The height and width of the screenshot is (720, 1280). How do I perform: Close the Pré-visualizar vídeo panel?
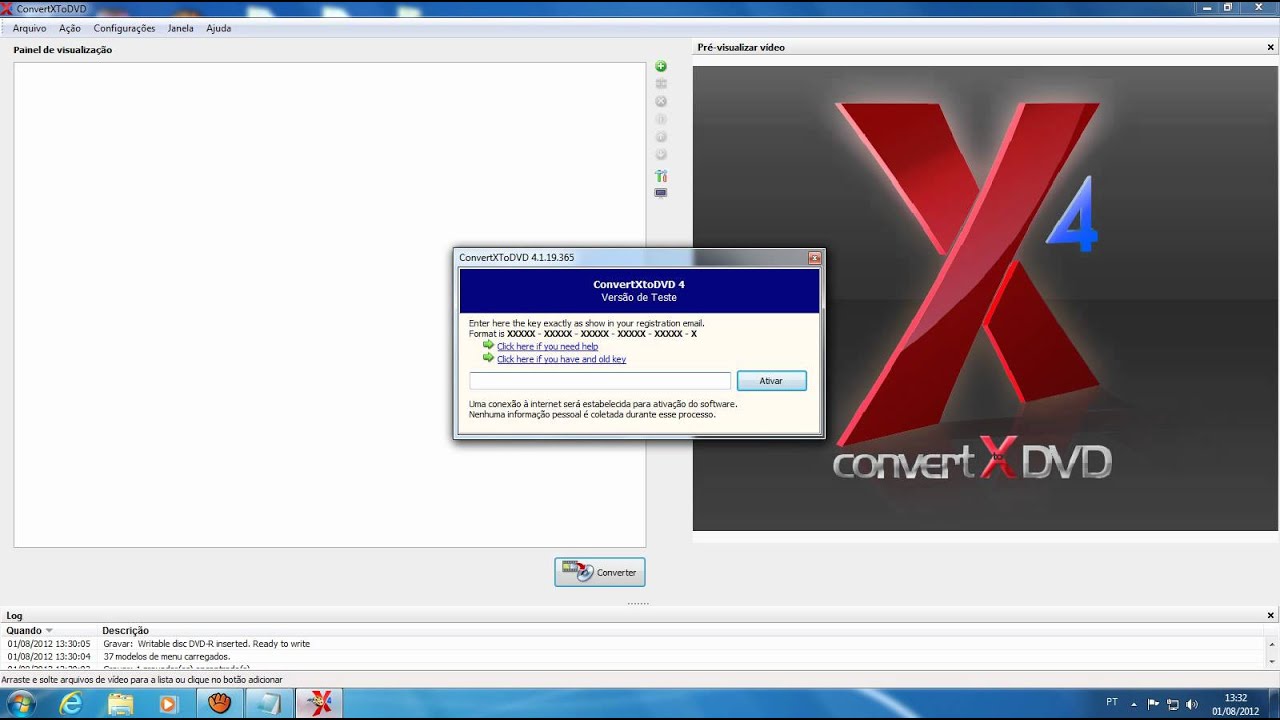[1271, 47]
